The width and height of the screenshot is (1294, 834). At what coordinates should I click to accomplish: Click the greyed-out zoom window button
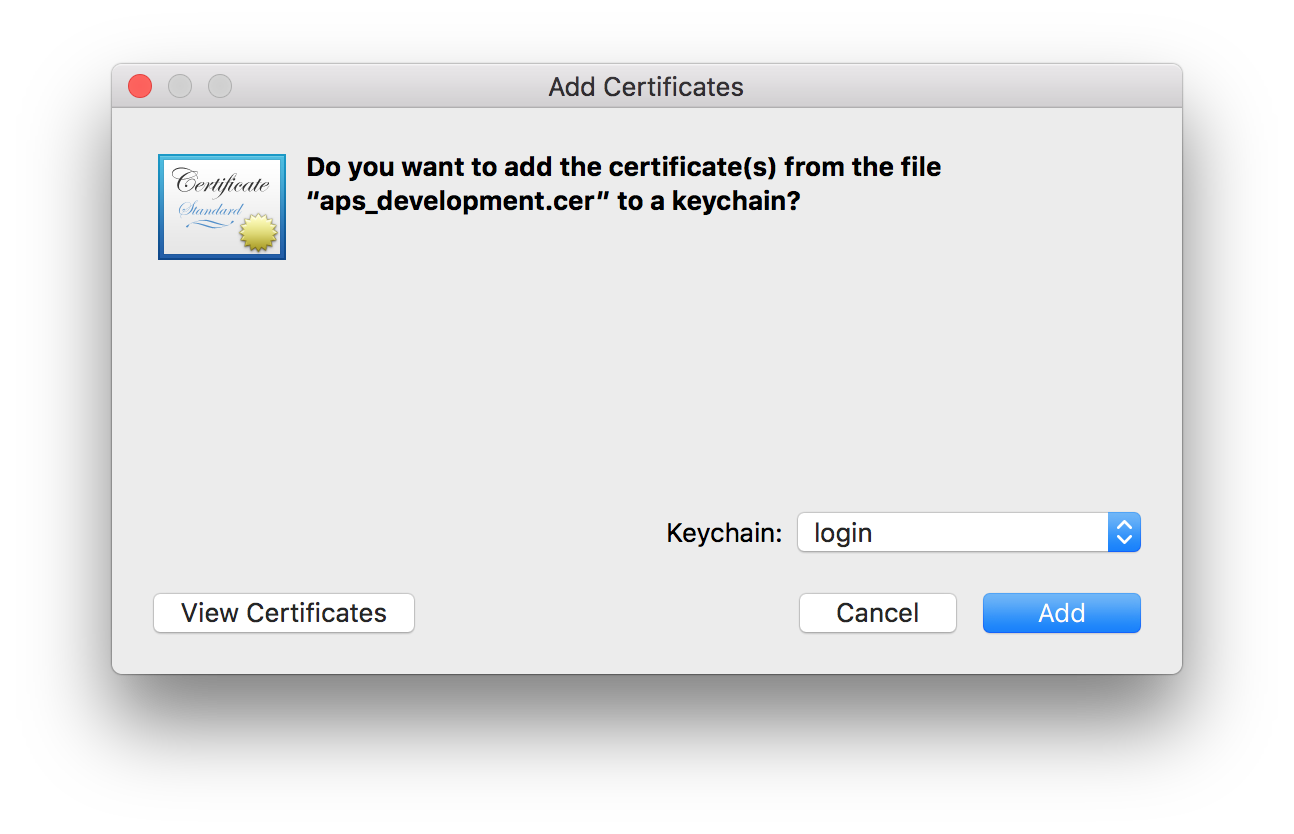(x=220, y=87)
